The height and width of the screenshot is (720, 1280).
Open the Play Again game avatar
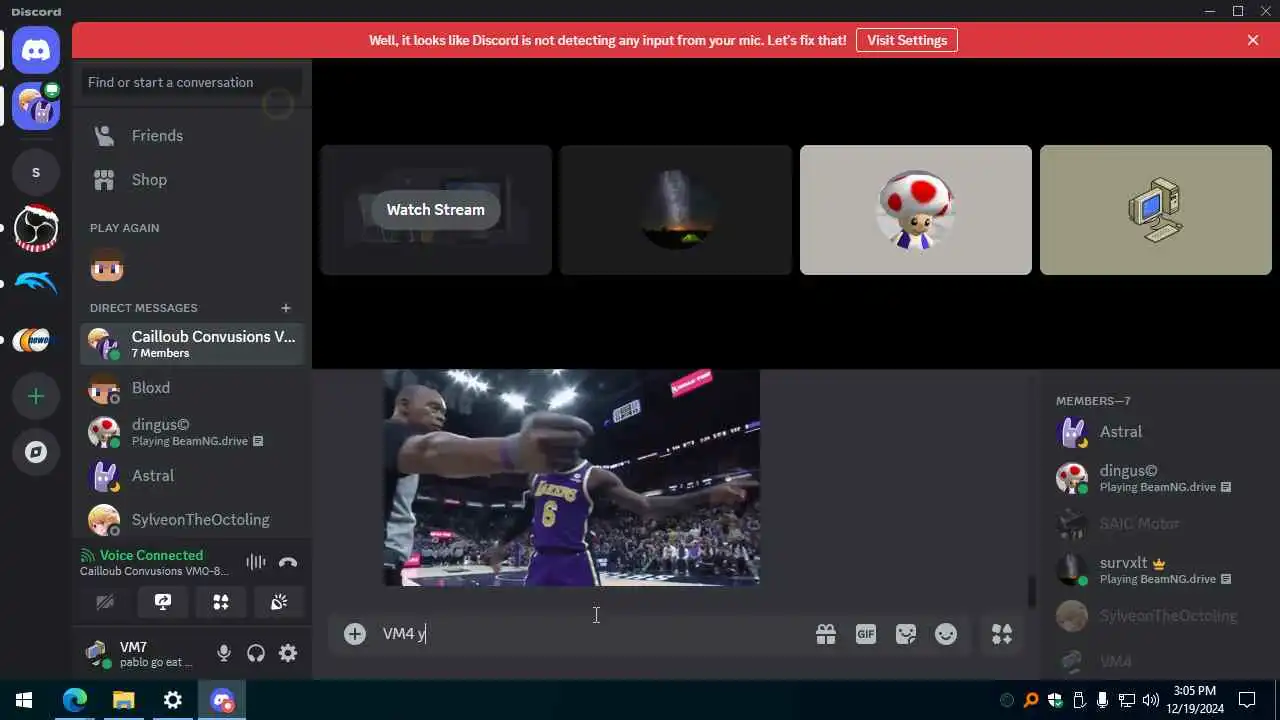106,267
